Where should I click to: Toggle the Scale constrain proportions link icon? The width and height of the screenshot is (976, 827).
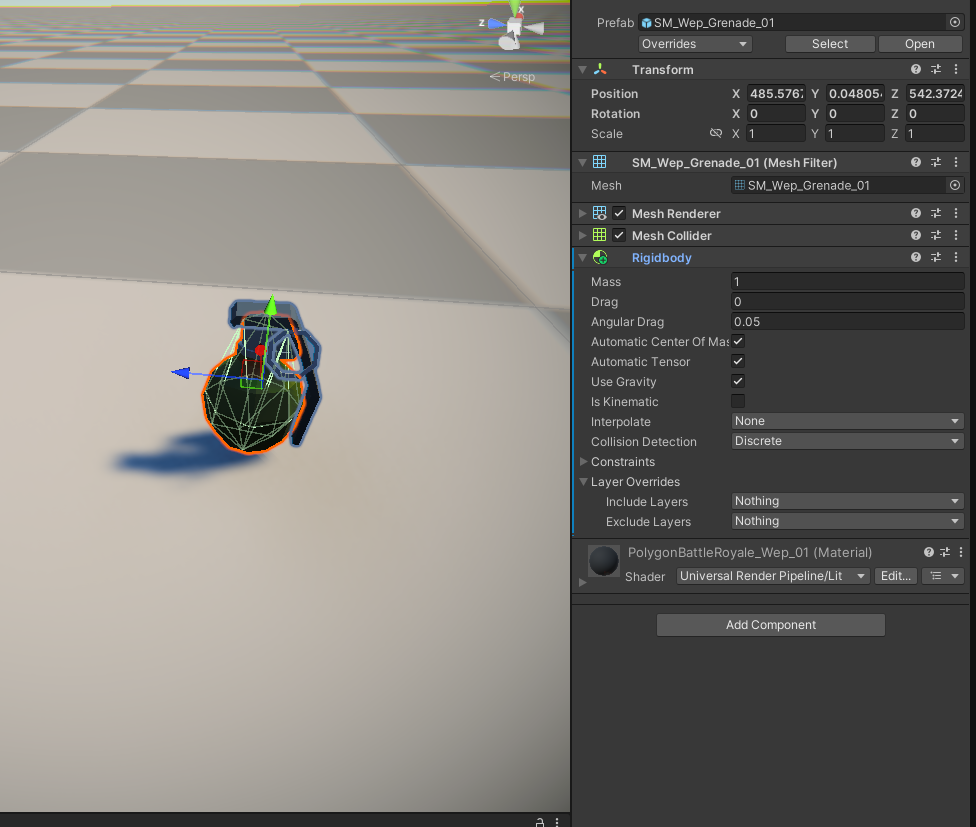(x=716, y=134)
